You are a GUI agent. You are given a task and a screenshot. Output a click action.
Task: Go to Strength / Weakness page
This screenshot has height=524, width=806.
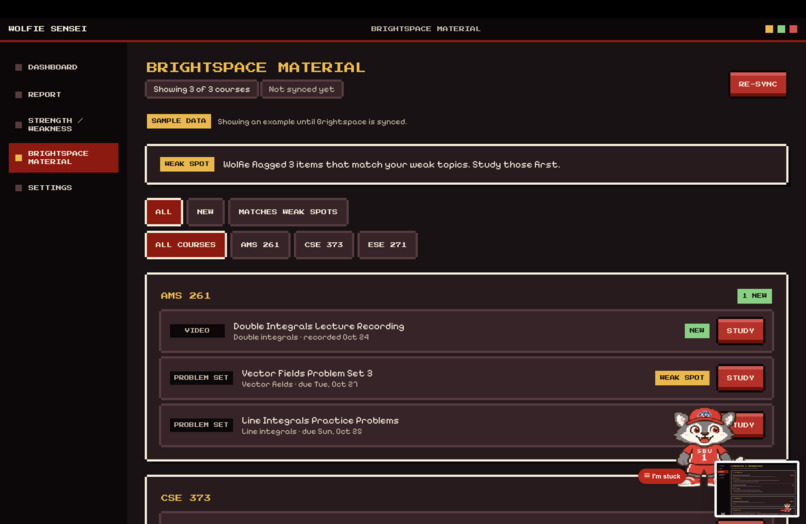tap(55, 124)
